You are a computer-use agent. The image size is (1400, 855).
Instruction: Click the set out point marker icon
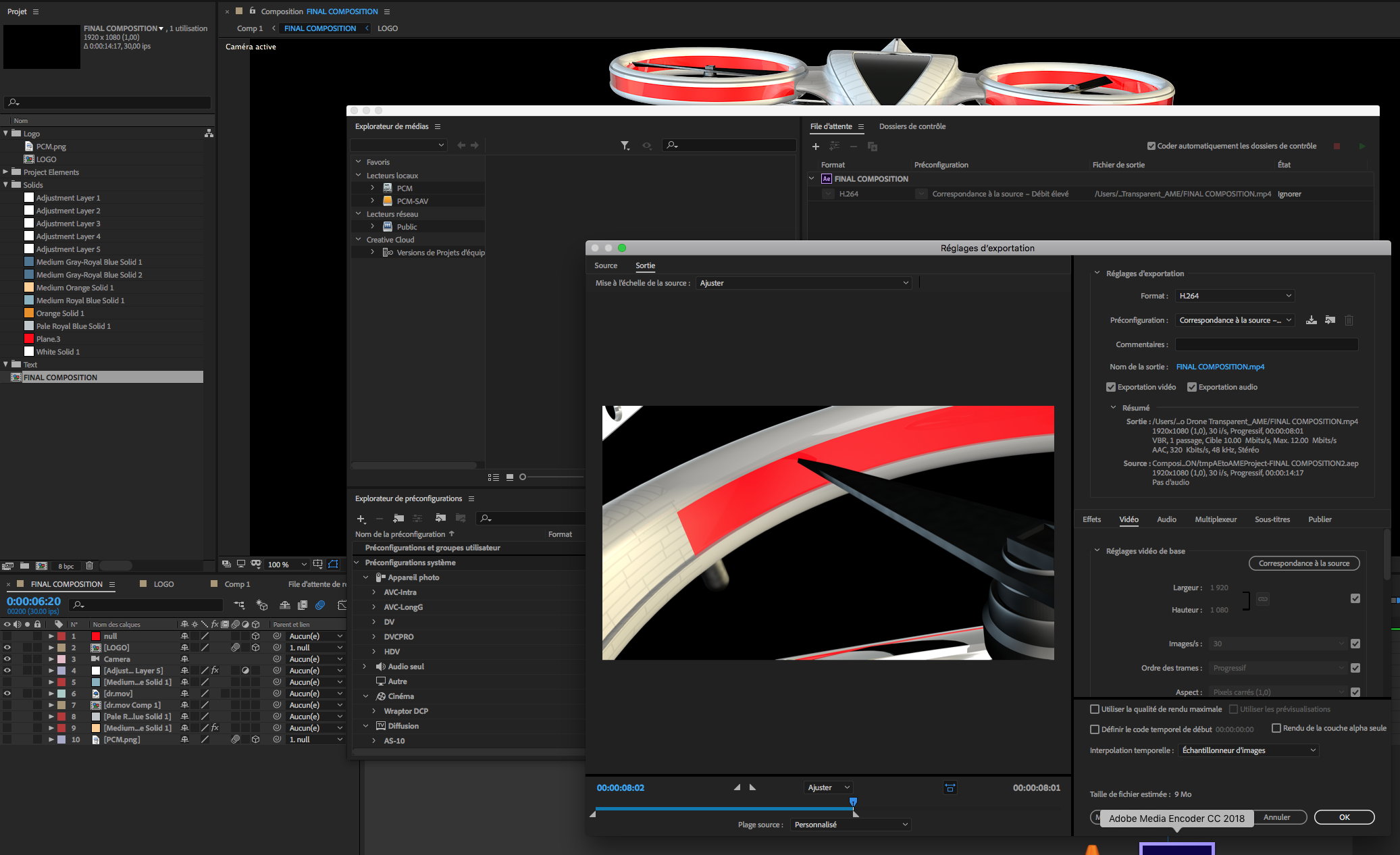[x=753, y=787]
